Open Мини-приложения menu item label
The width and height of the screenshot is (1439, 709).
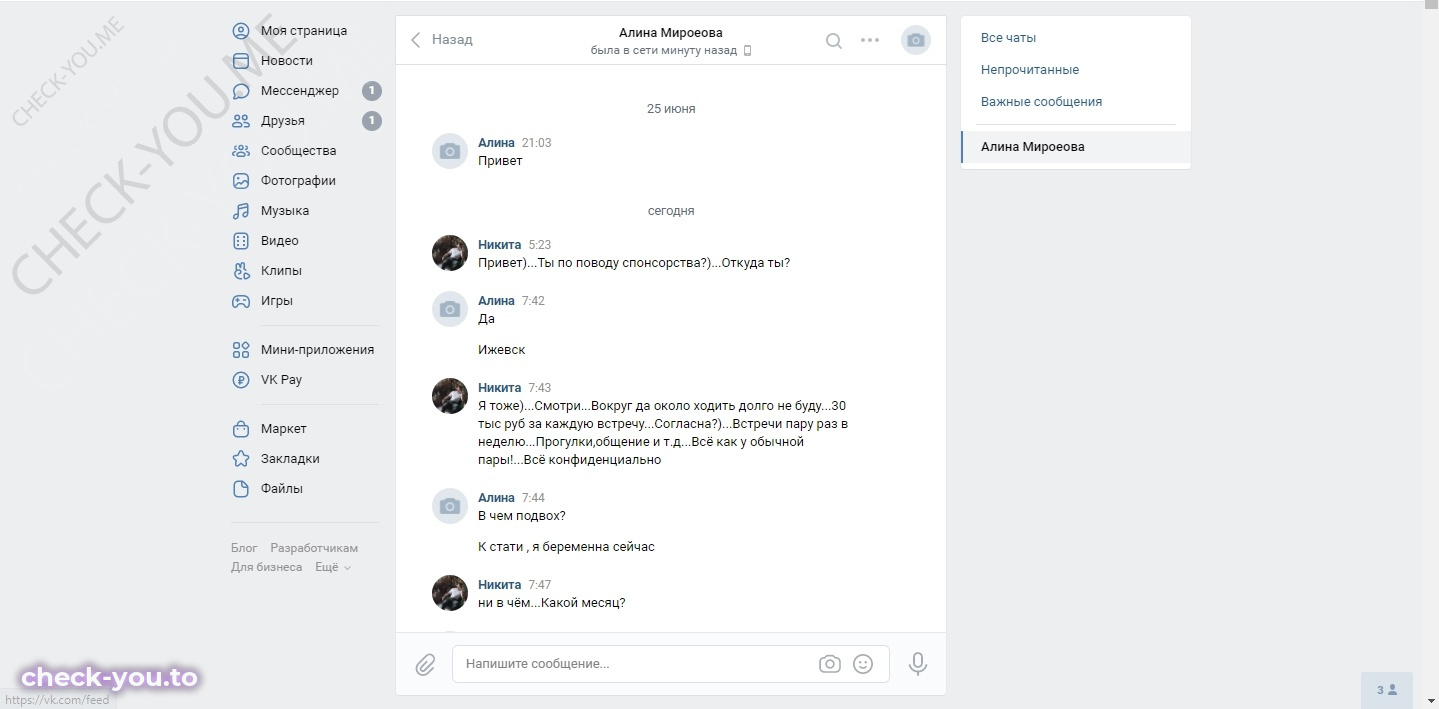[317, 350]
